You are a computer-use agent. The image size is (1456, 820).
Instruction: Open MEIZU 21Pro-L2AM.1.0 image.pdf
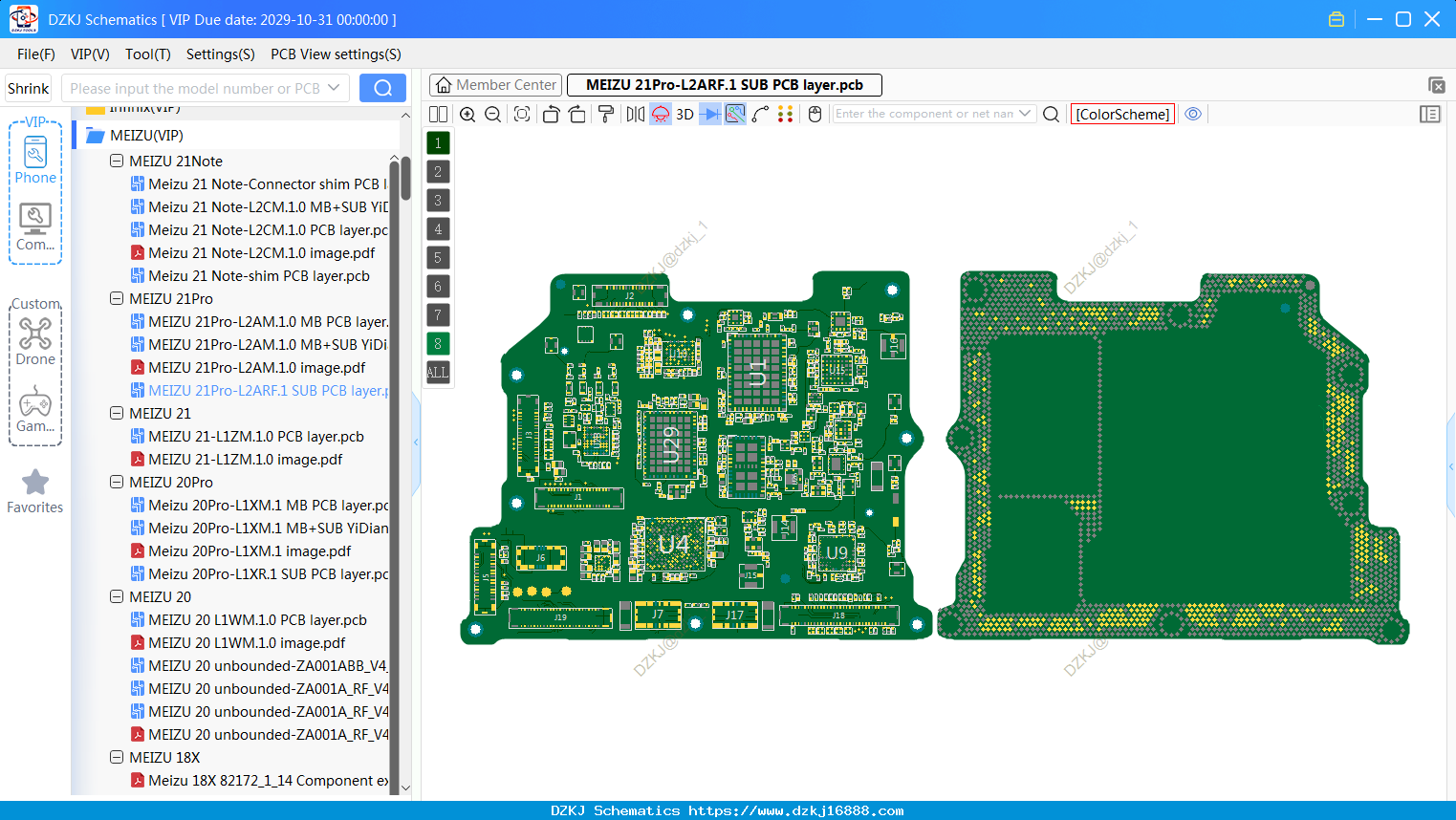[x=256, y=367]
